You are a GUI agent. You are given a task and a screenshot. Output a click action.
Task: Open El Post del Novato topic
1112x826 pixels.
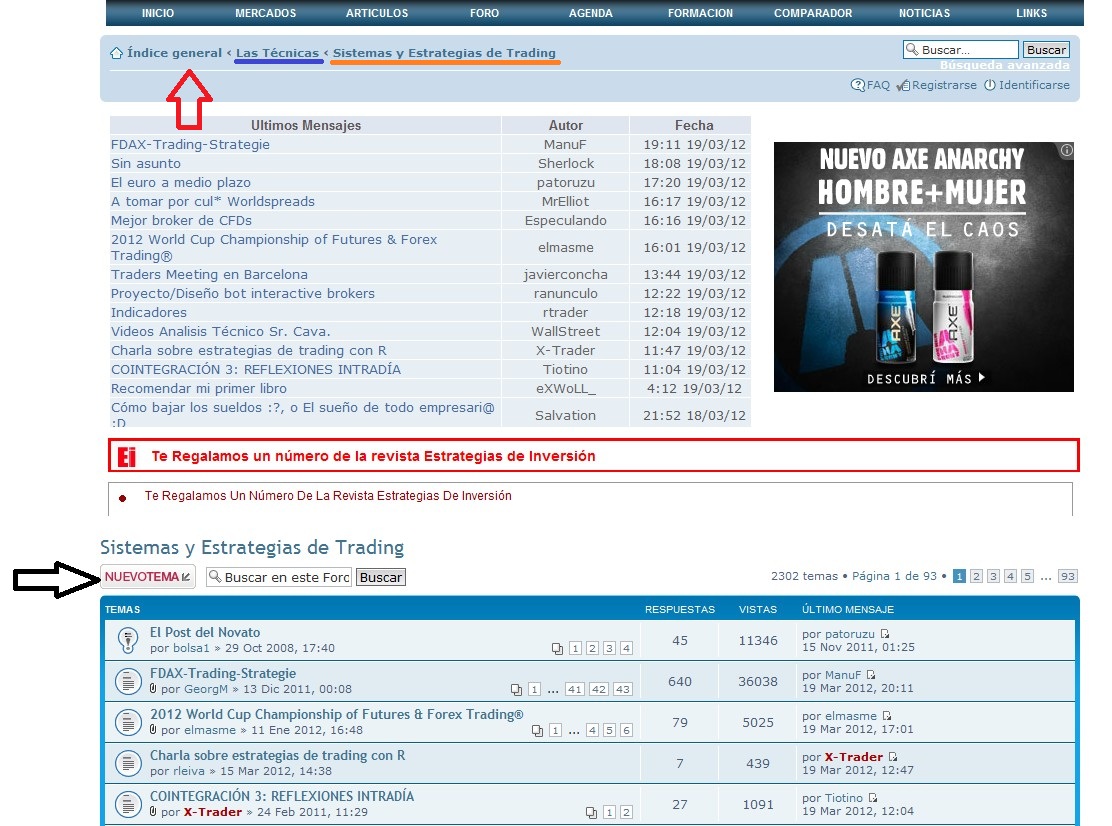(205, 632)
